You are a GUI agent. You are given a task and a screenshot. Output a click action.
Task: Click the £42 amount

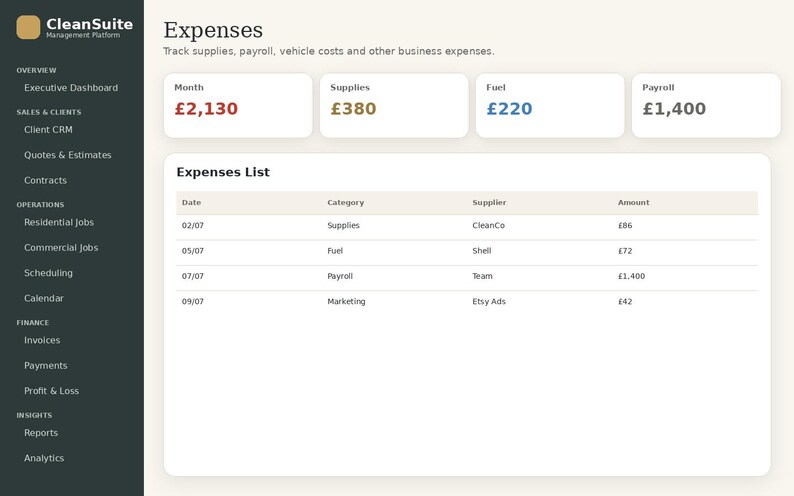coord(625,302)
